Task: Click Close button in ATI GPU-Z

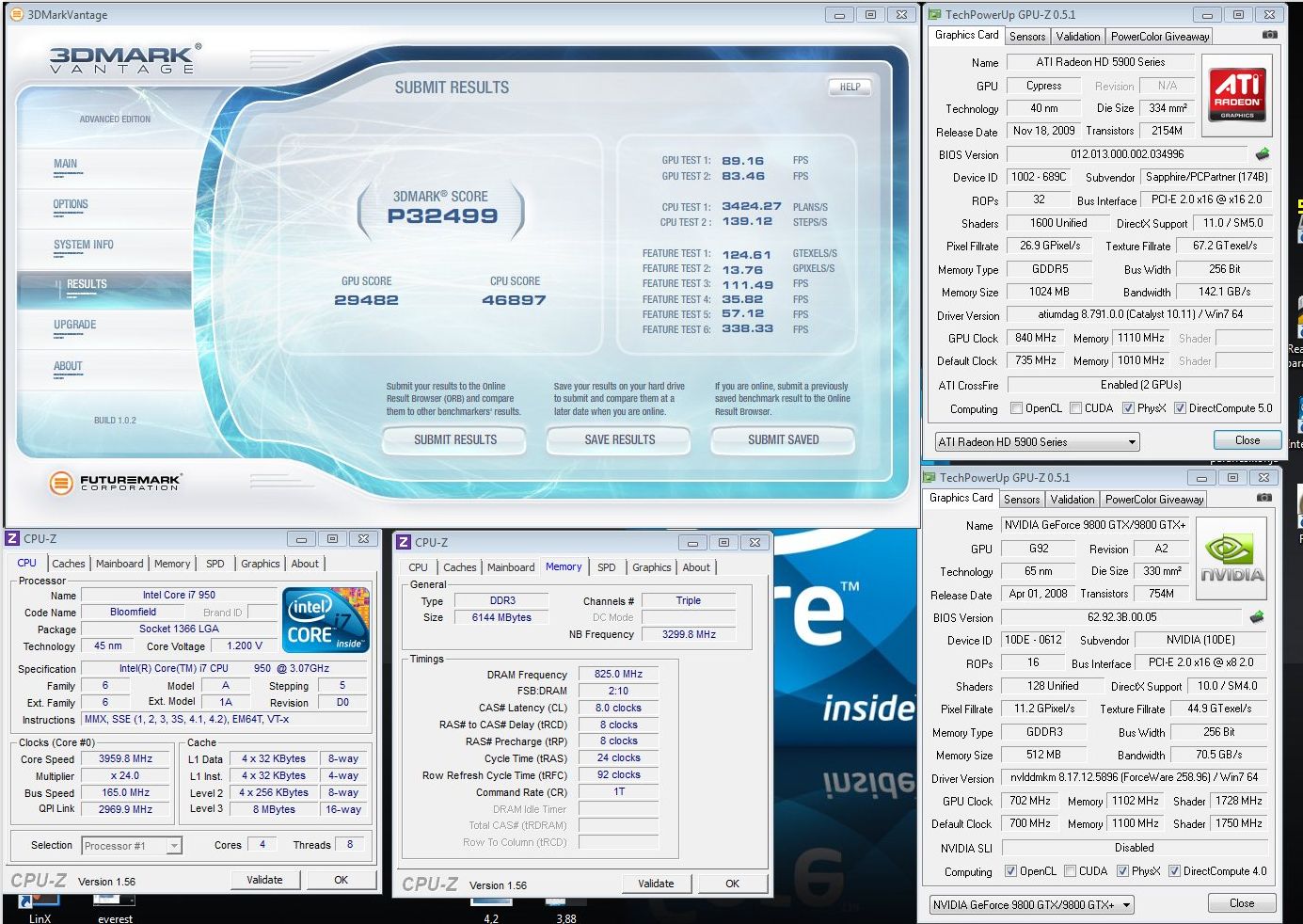Action: (x=1247, y=440)
